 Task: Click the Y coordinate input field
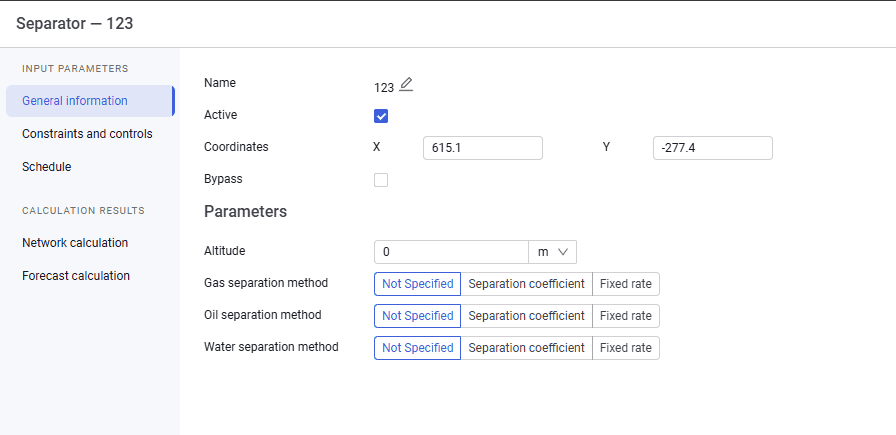713,148
